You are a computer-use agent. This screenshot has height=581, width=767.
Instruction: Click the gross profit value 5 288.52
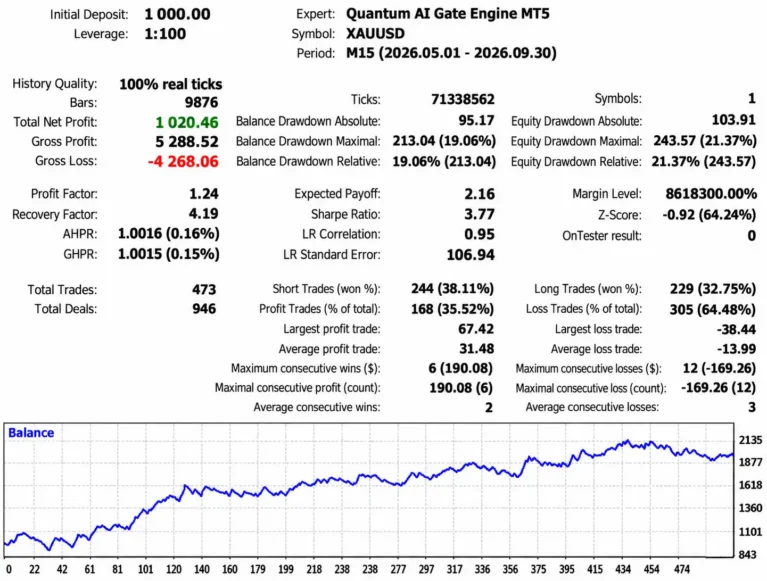coord(187,142)
